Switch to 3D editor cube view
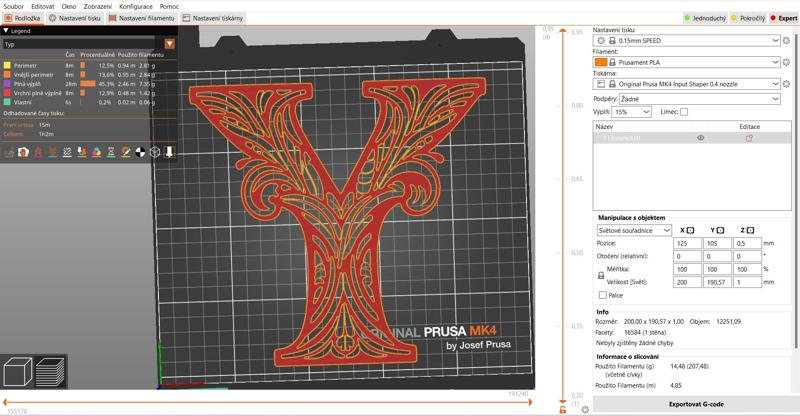 pyautogui.click(x=18, y=372)
